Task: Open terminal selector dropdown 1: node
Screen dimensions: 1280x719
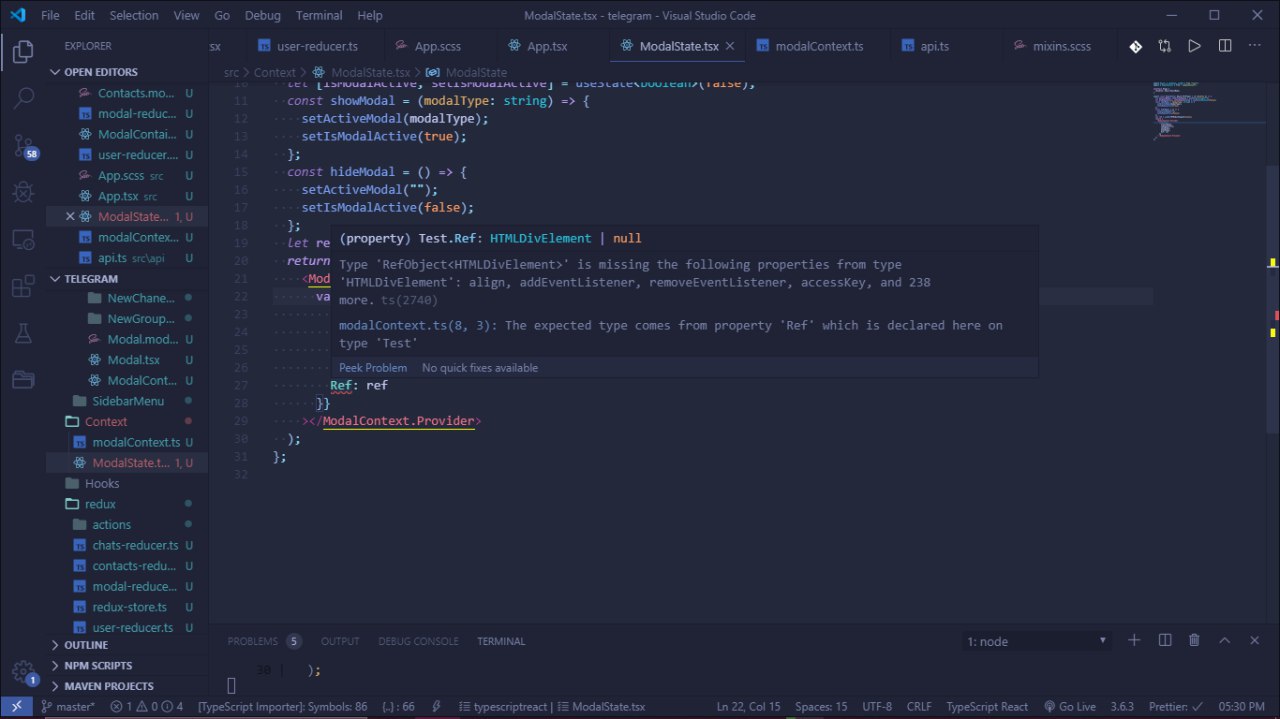Action: point(1037,641)
